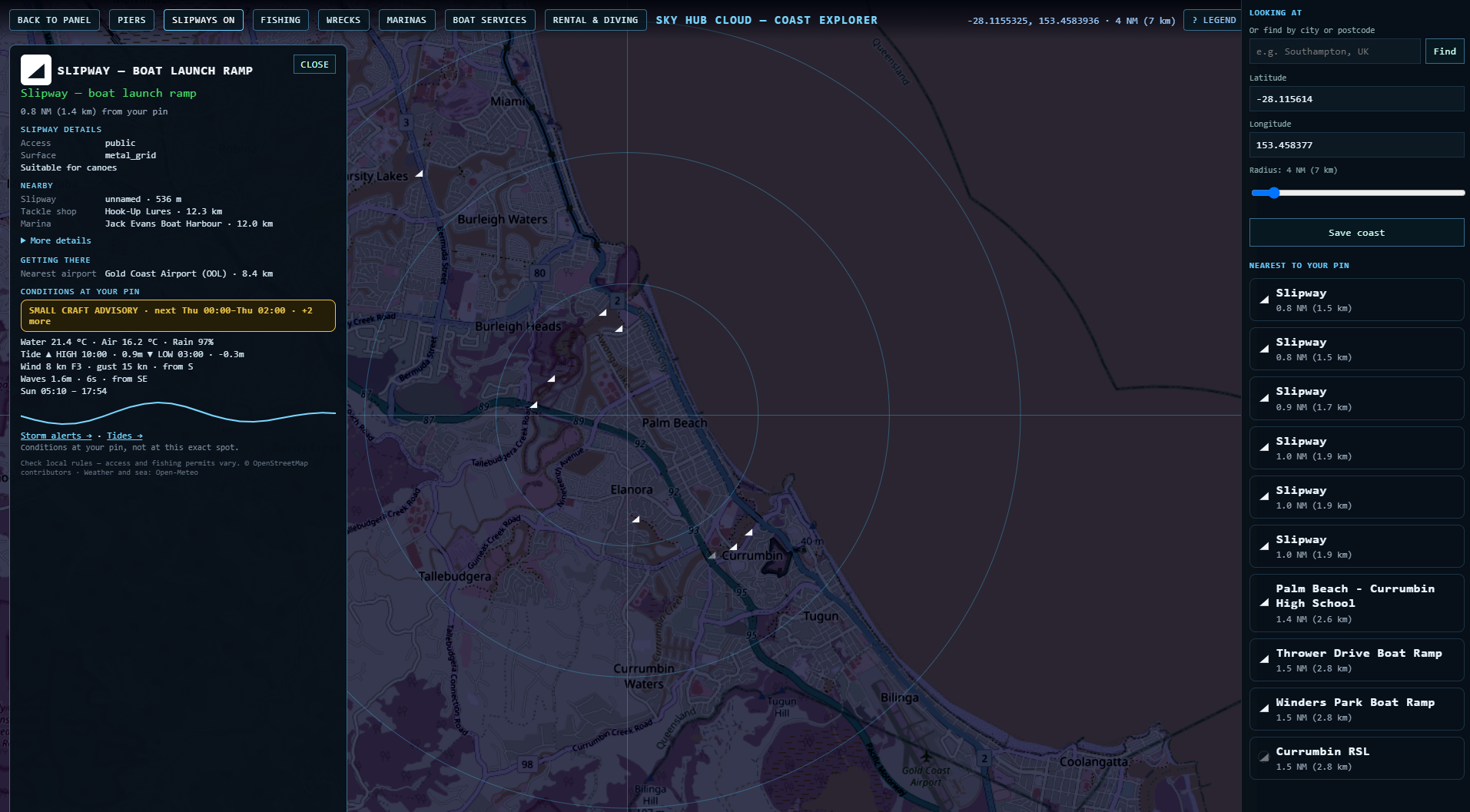The image size is (1470, 812).
Task: Click icon of Currumbin RSL entry
Action: click(1264, 757)
